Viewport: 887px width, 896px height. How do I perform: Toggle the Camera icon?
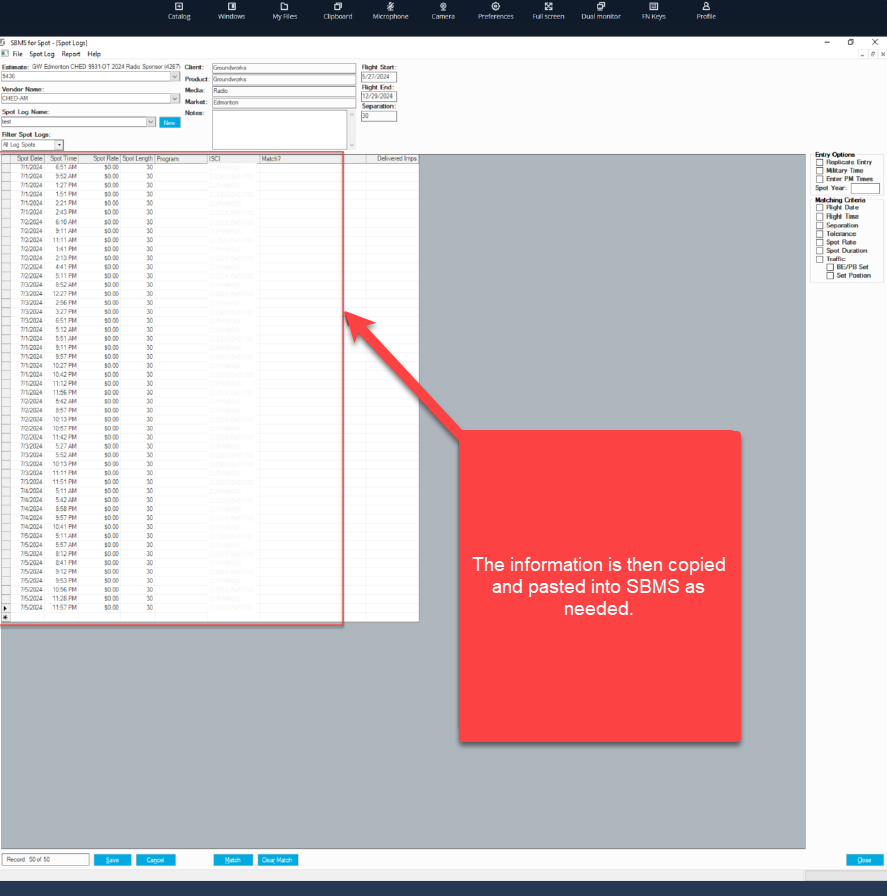[443, 10]
